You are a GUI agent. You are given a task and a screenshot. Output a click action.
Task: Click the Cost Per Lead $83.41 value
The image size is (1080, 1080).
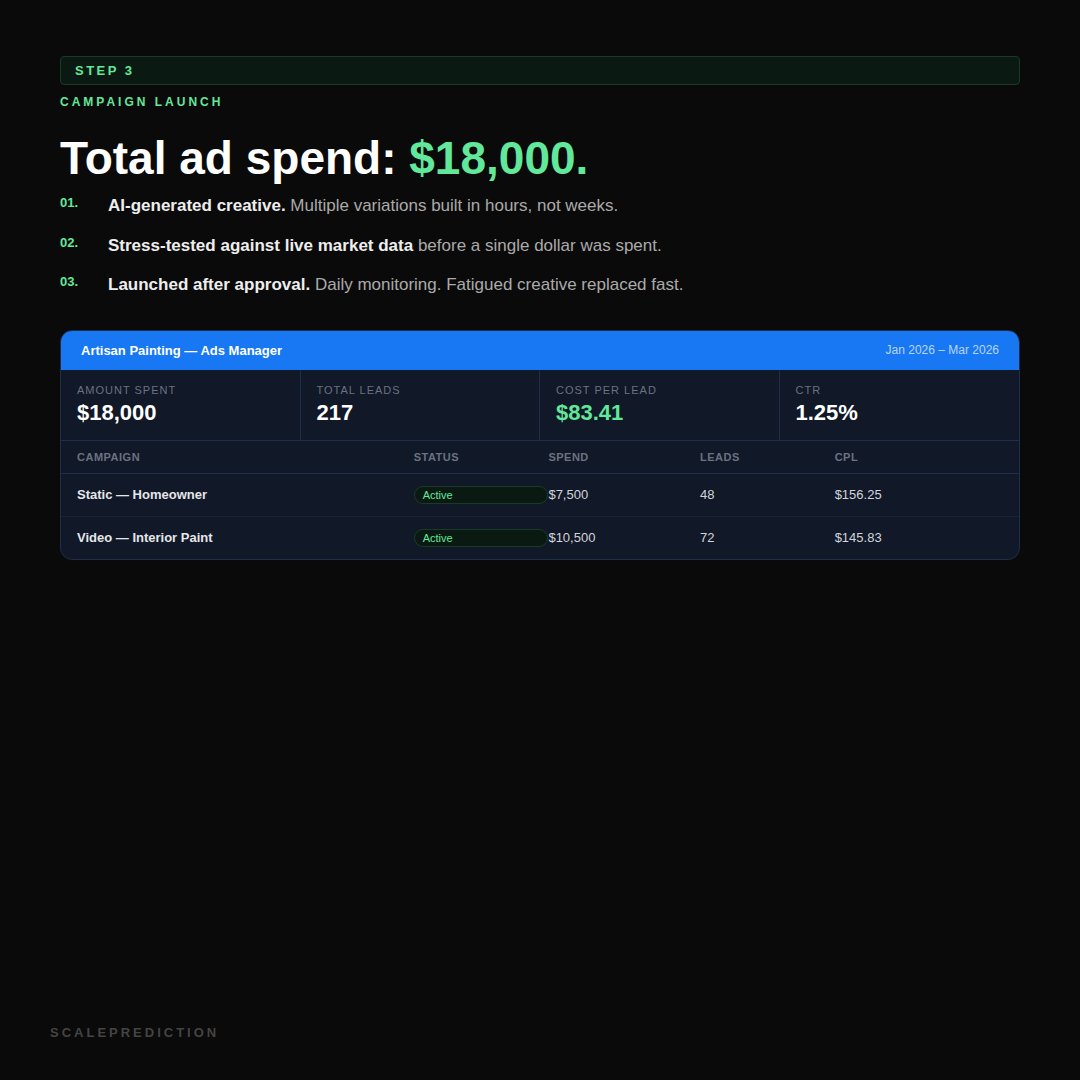point(589,413)
